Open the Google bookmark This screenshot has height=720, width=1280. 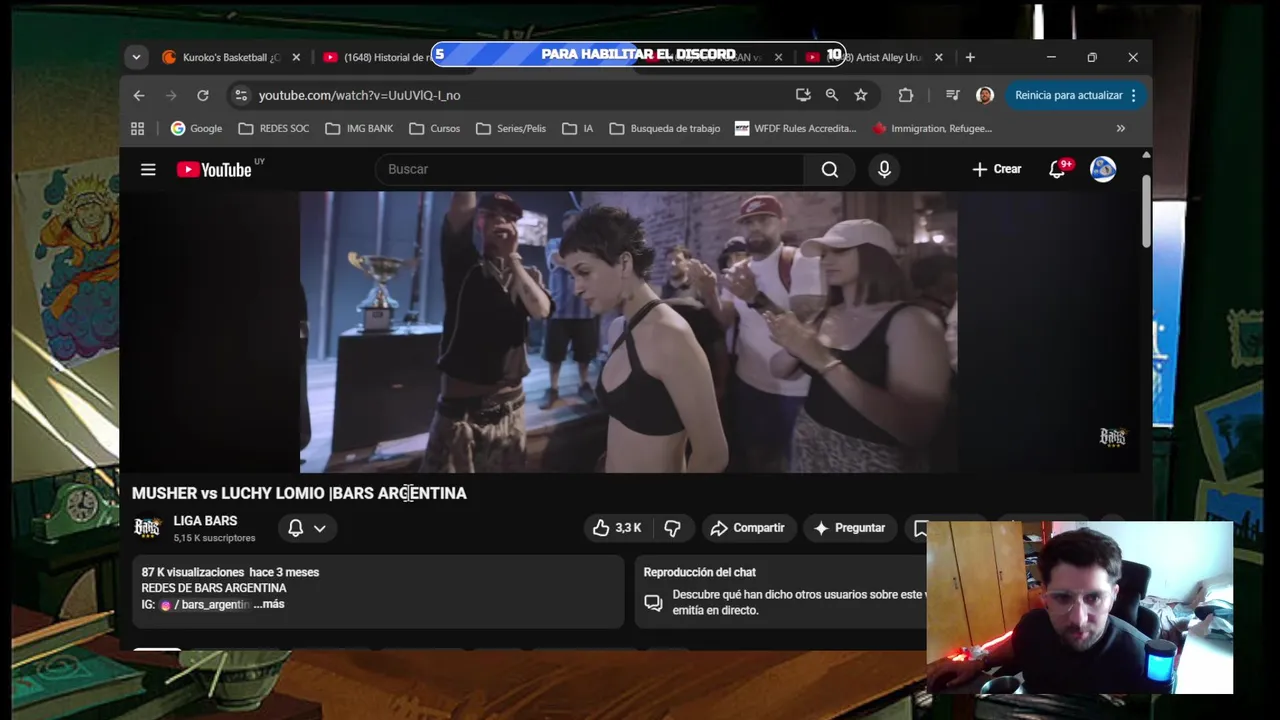[196, 128]
